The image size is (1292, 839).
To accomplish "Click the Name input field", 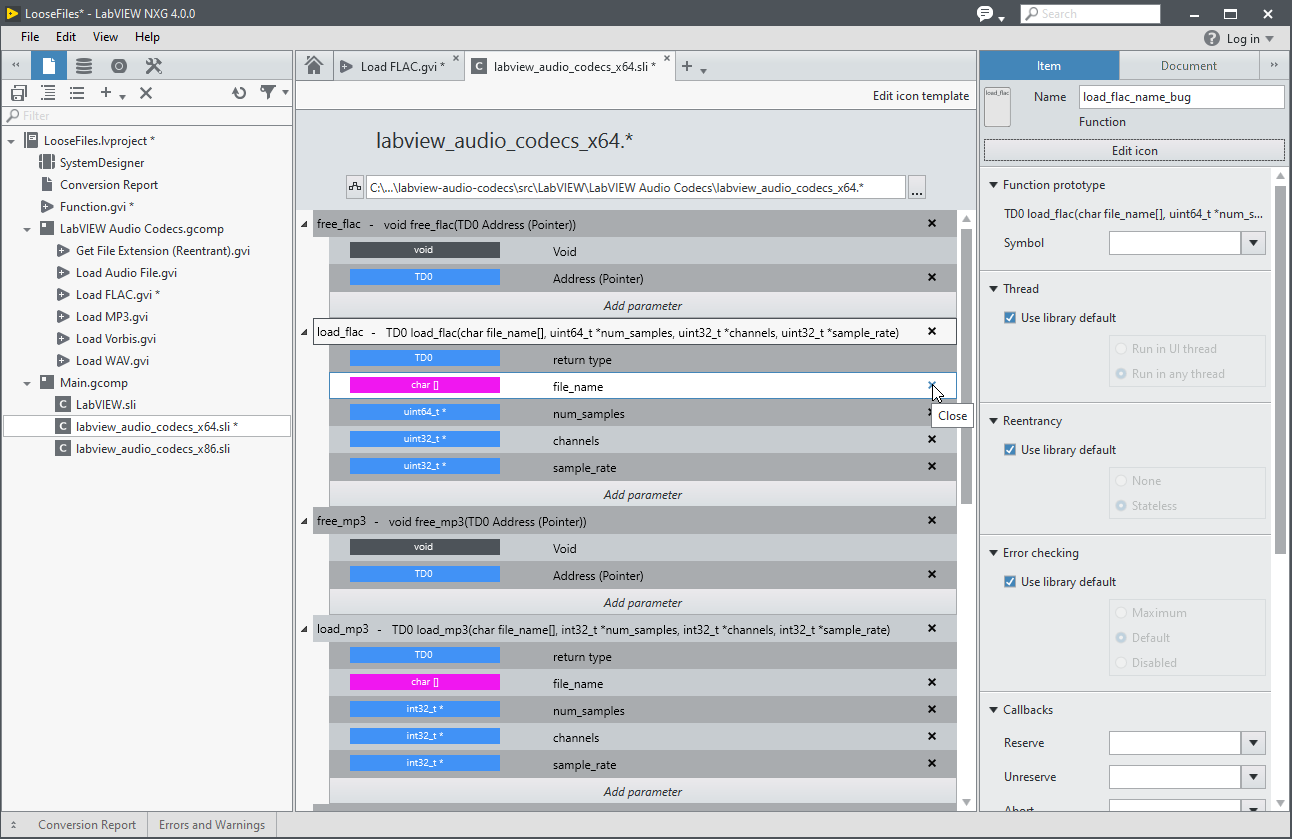I will coord(1182,97).
